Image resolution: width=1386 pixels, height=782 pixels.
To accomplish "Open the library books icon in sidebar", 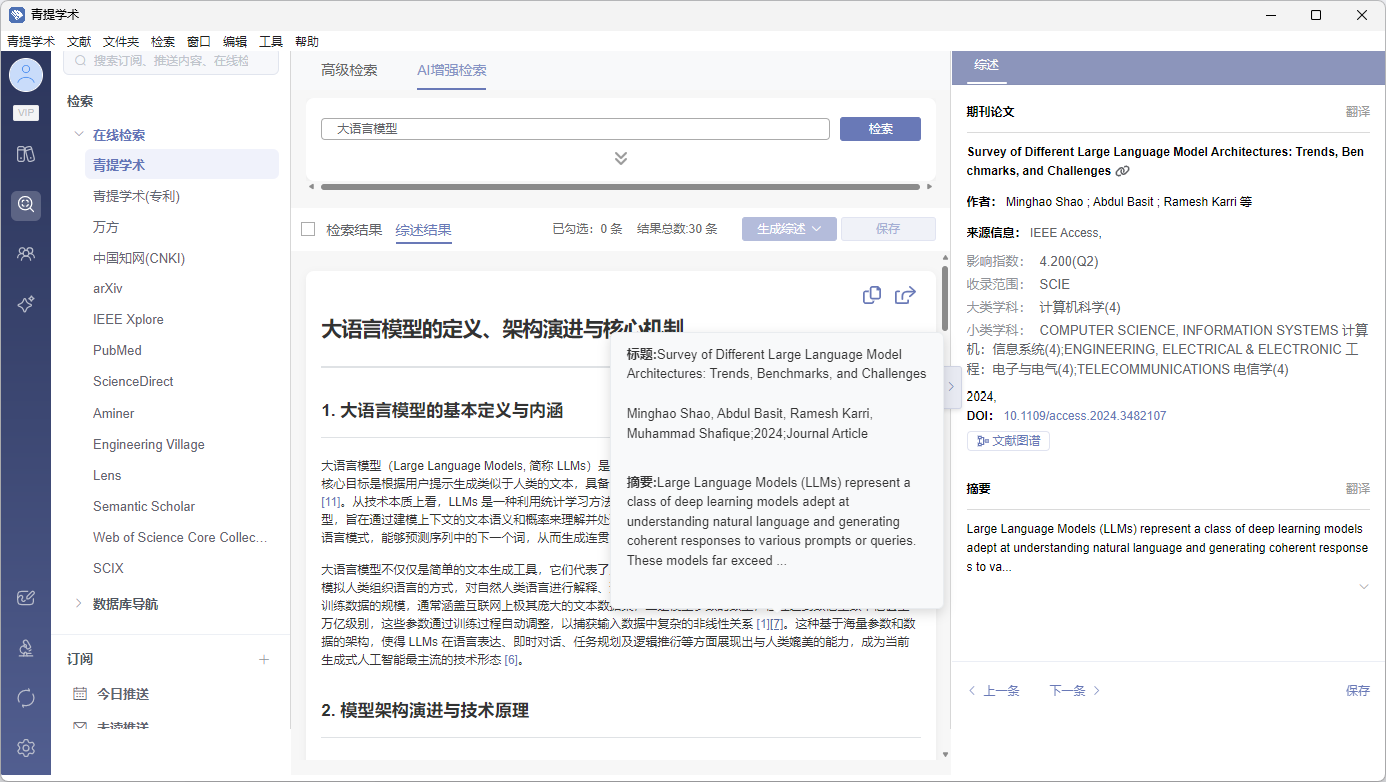I will click(26, 154).
